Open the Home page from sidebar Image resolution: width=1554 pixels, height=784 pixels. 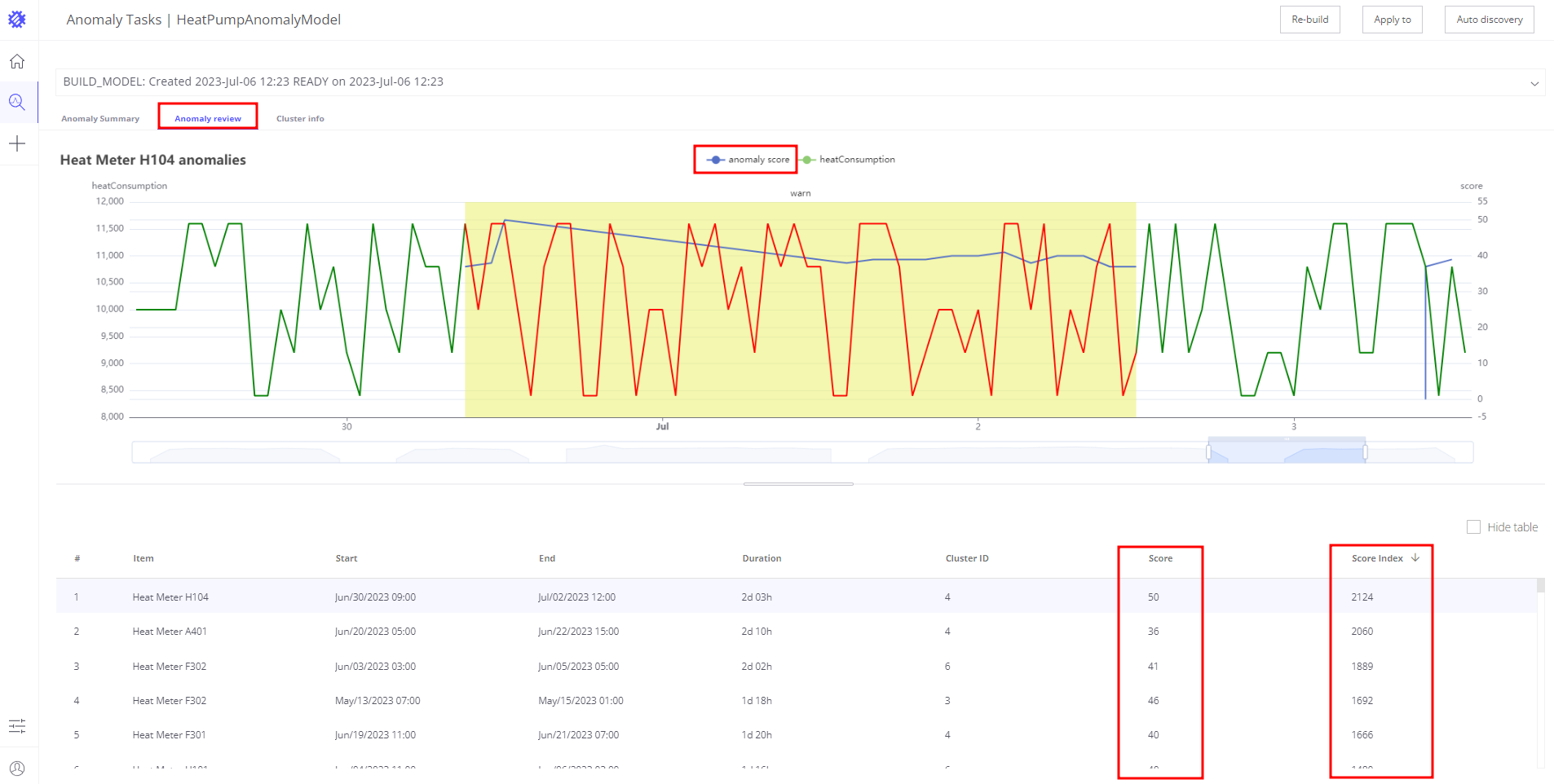(x=17, y=60)
